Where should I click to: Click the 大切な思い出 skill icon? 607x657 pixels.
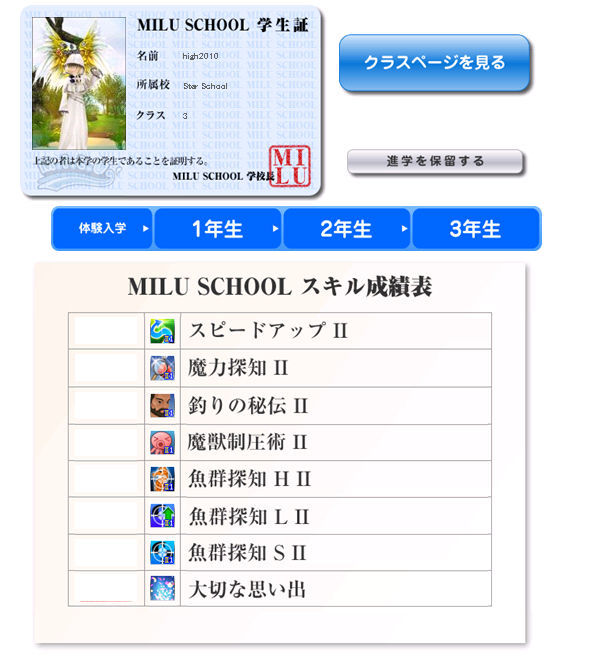click(162, 589)
